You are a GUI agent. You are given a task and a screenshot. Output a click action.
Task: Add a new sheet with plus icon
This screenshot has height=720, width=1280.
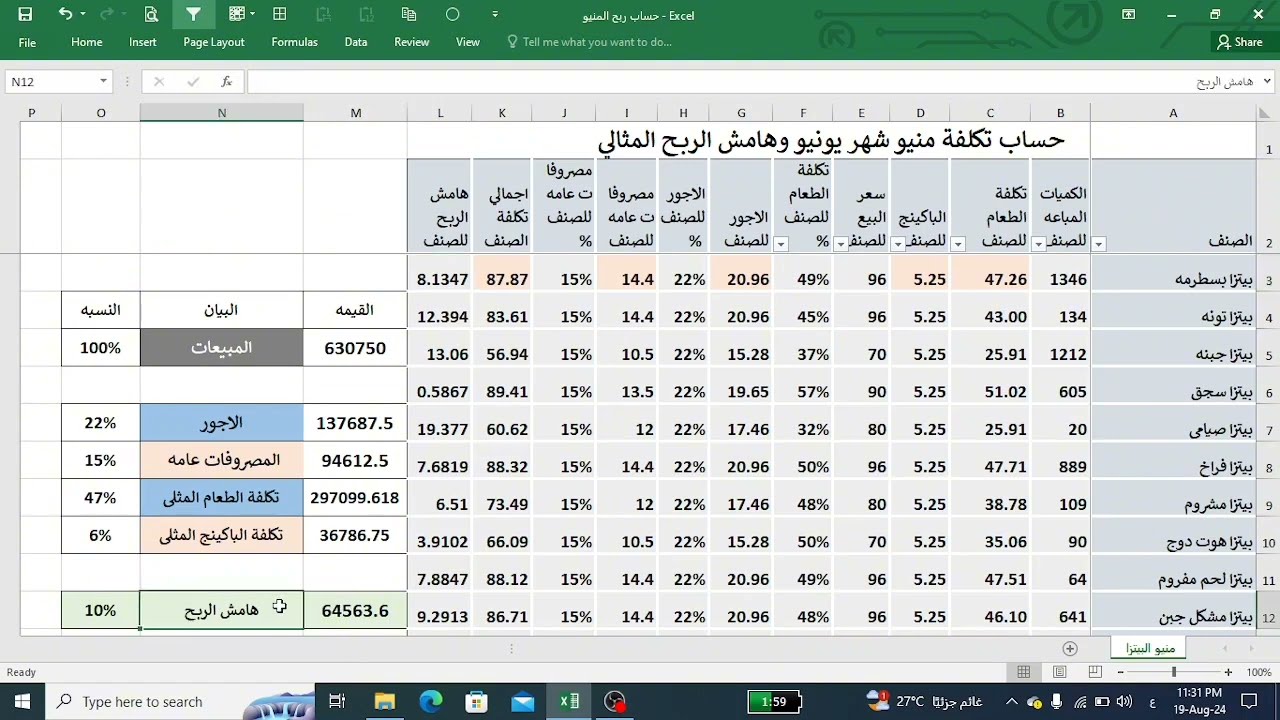(1070, 648)
